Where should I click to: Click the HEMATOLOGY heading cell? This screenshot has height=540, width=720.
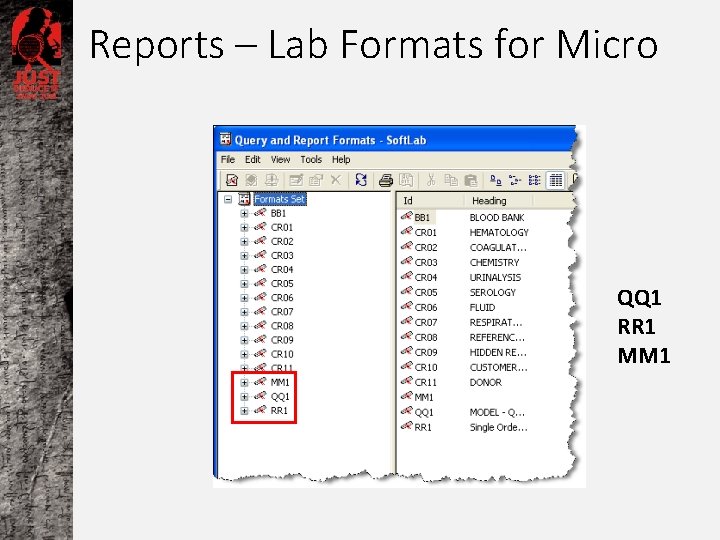[499, 233]
